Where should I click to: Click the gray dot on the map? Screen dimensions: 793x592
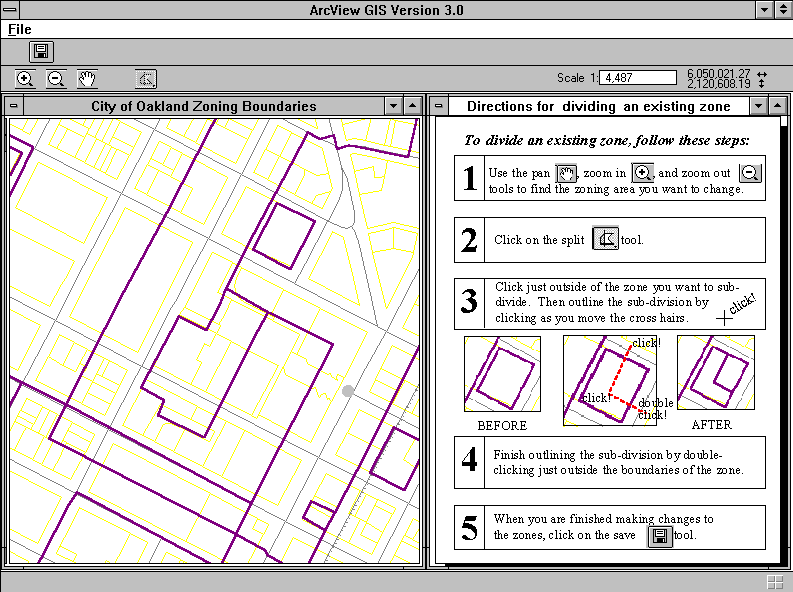348,391
